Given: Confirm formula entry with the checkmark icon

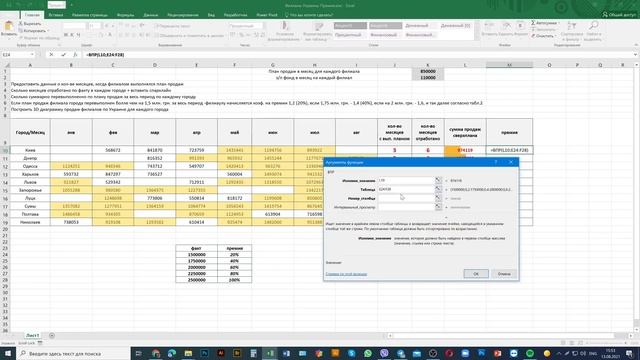Looking at the screenshot, I should 63,54.
